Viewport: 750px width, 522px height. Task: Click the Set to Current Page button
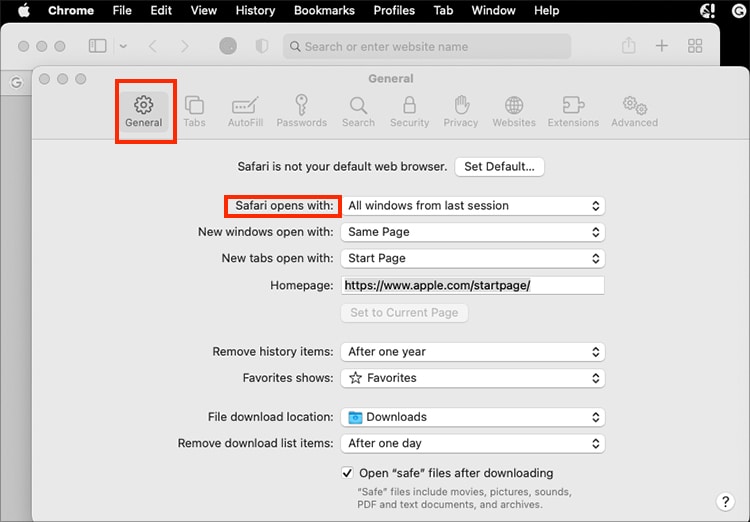pos(404,312)
